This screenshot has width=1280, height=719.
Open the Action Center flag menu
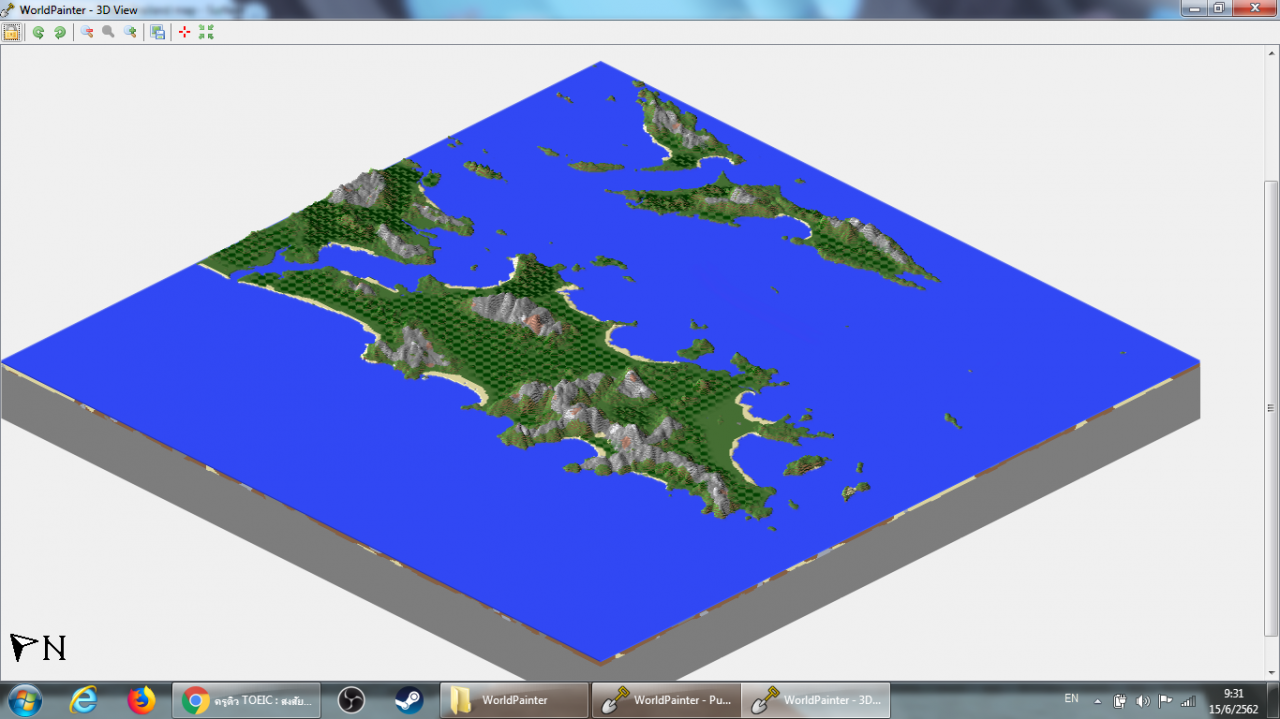(1164, 700)
